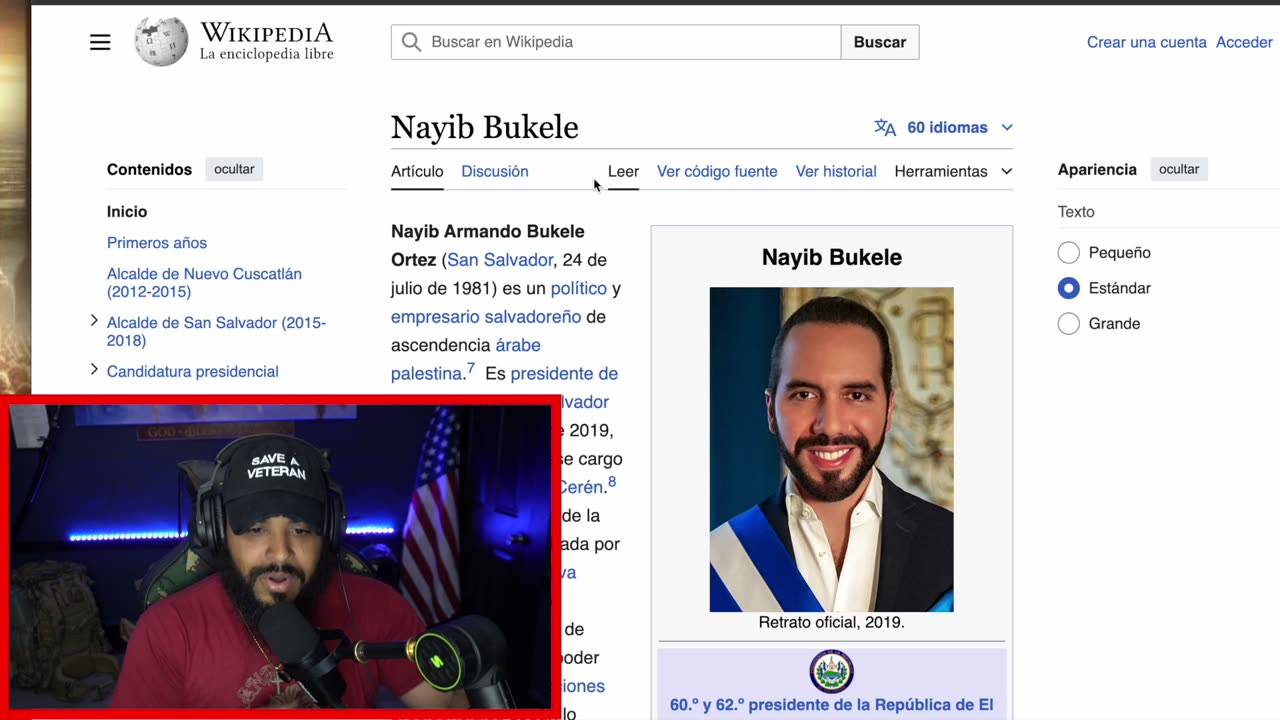Click the Texto label in Apariencia
This screenshot has width=1280, height=720.
click(x=1076, y=212)
